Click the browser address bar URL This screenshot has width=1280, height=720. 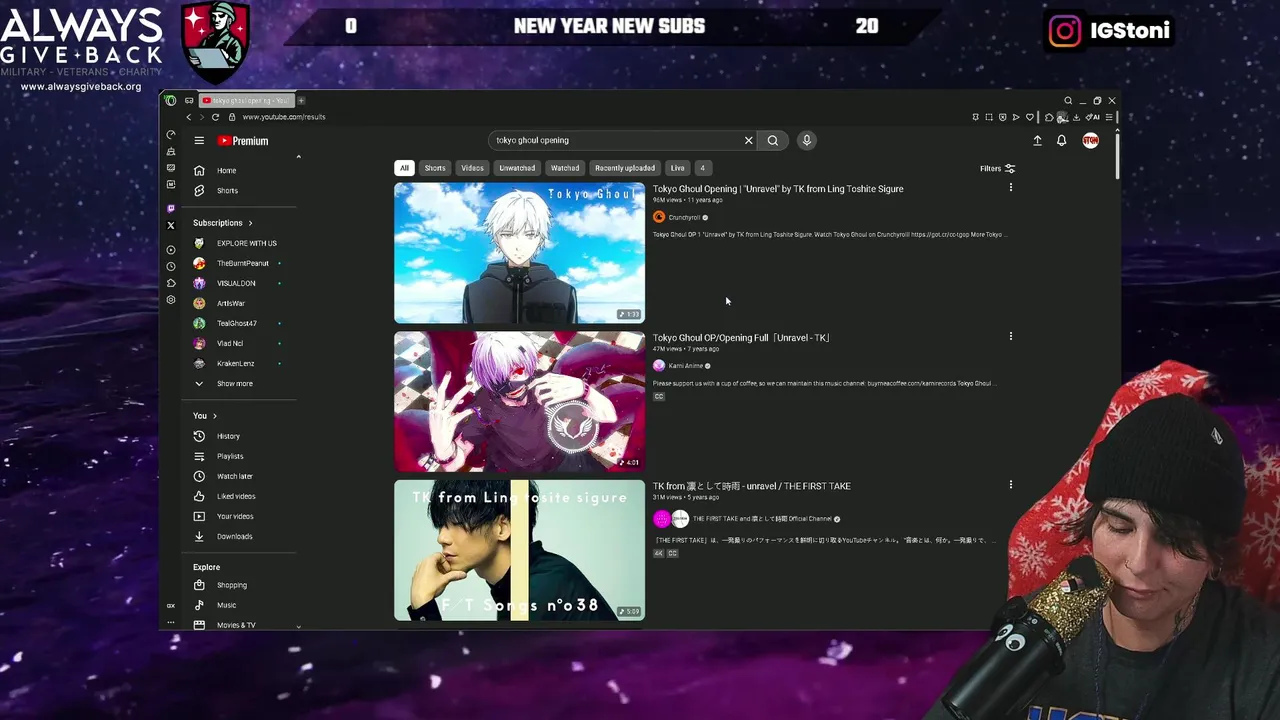[x=284, y=117]
